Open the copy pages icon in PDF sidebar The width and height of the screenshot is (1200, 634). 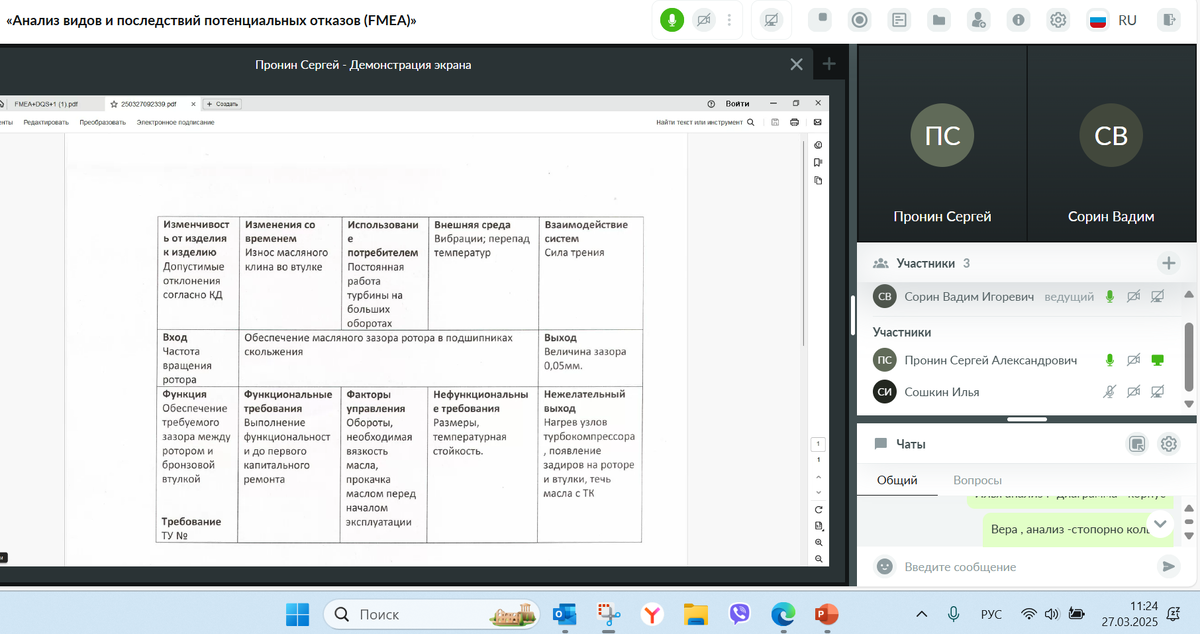(818, 180)
